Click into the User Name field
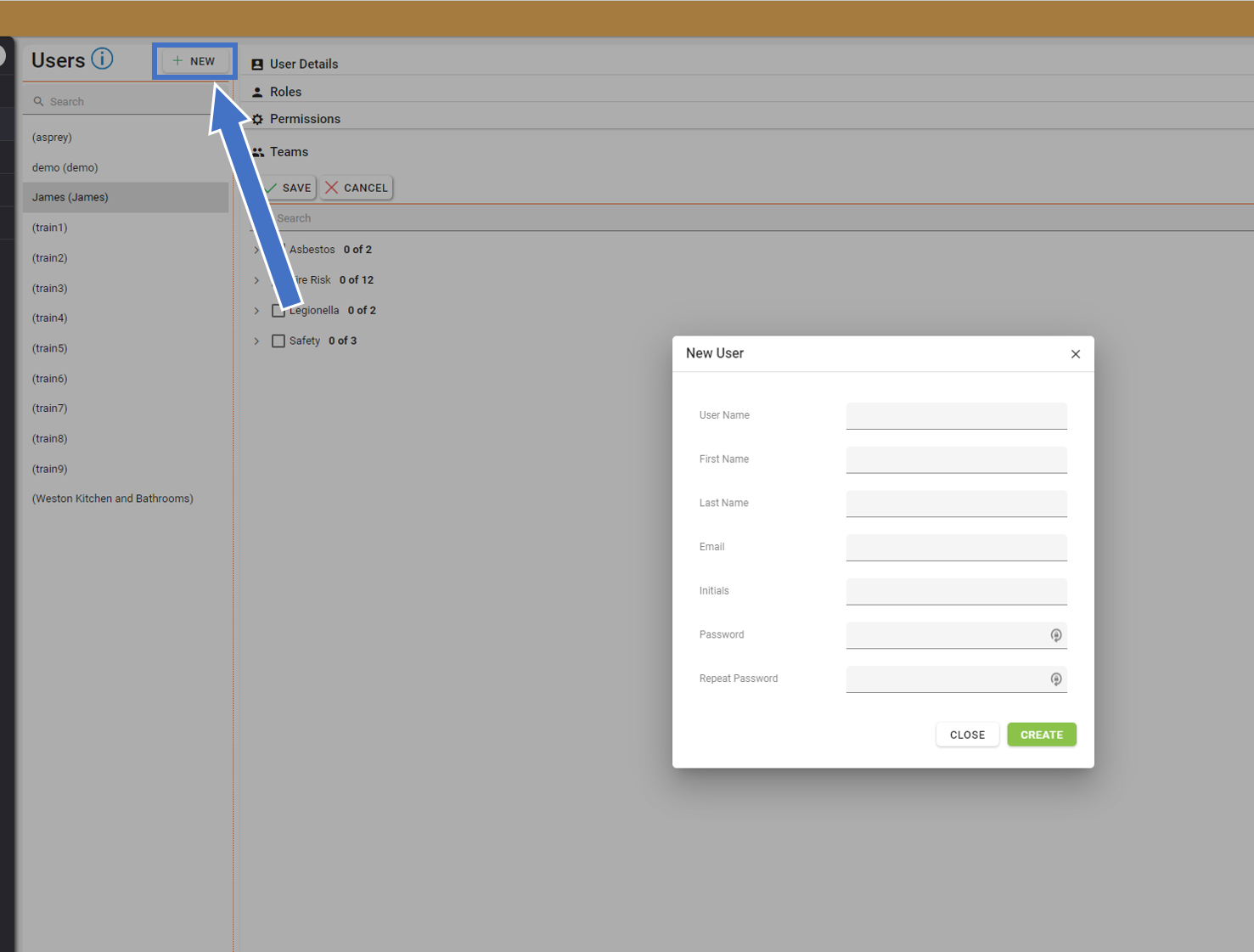 tap(956, 415)
